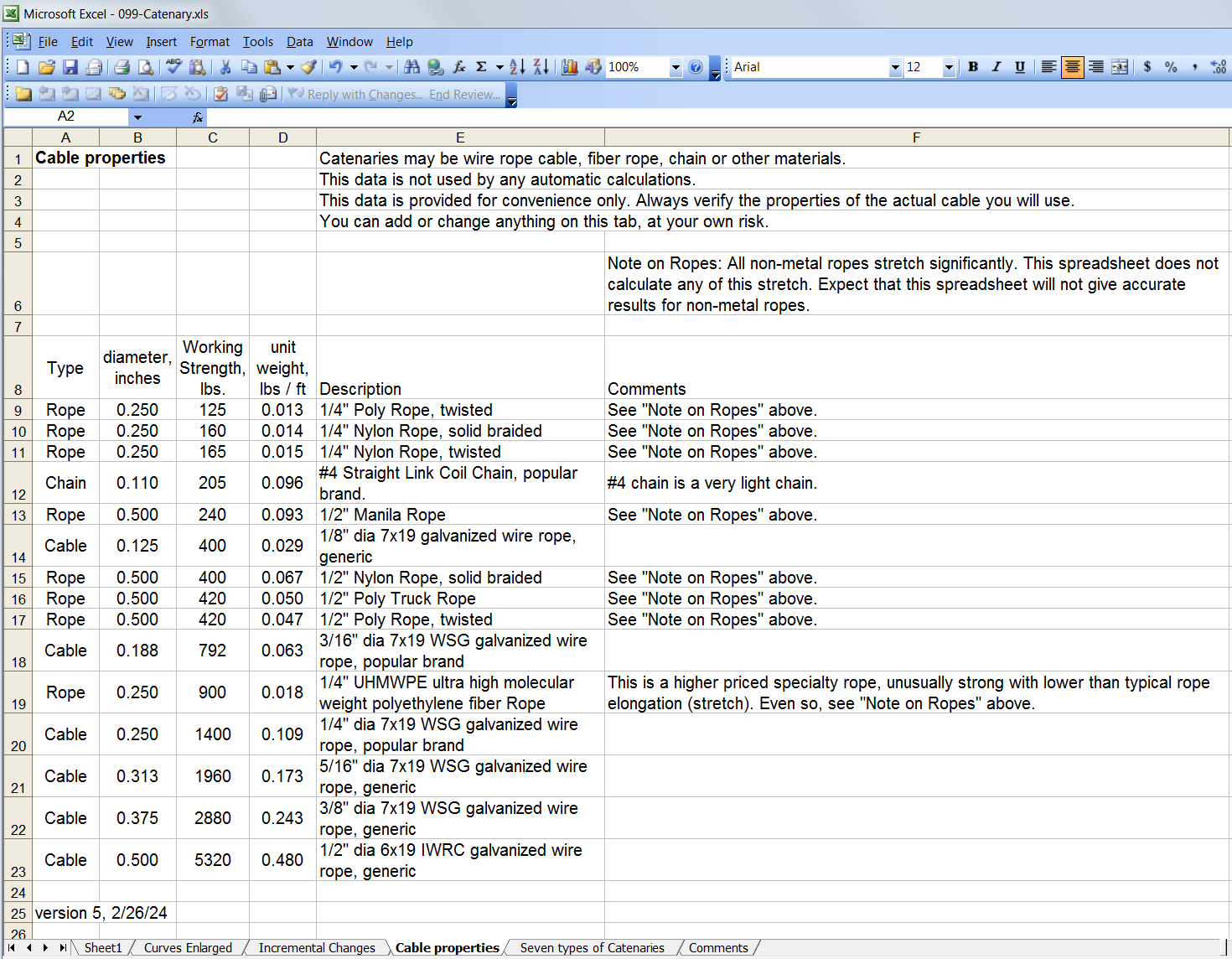Click the AutoSum sigma icon
The image size is (1232, 959).
481,67
